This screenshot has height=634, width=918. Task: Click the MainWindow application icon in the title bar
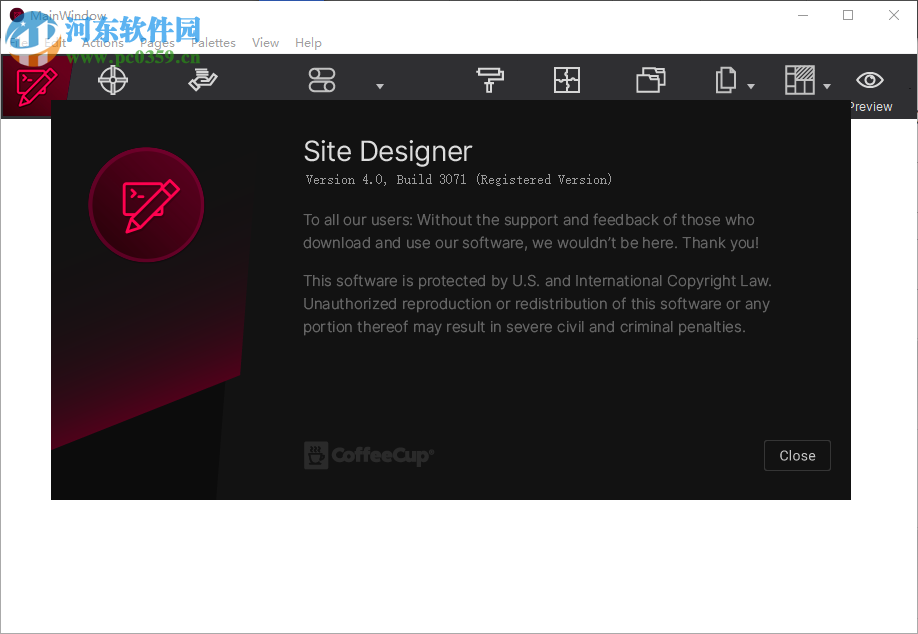(15, 15)
